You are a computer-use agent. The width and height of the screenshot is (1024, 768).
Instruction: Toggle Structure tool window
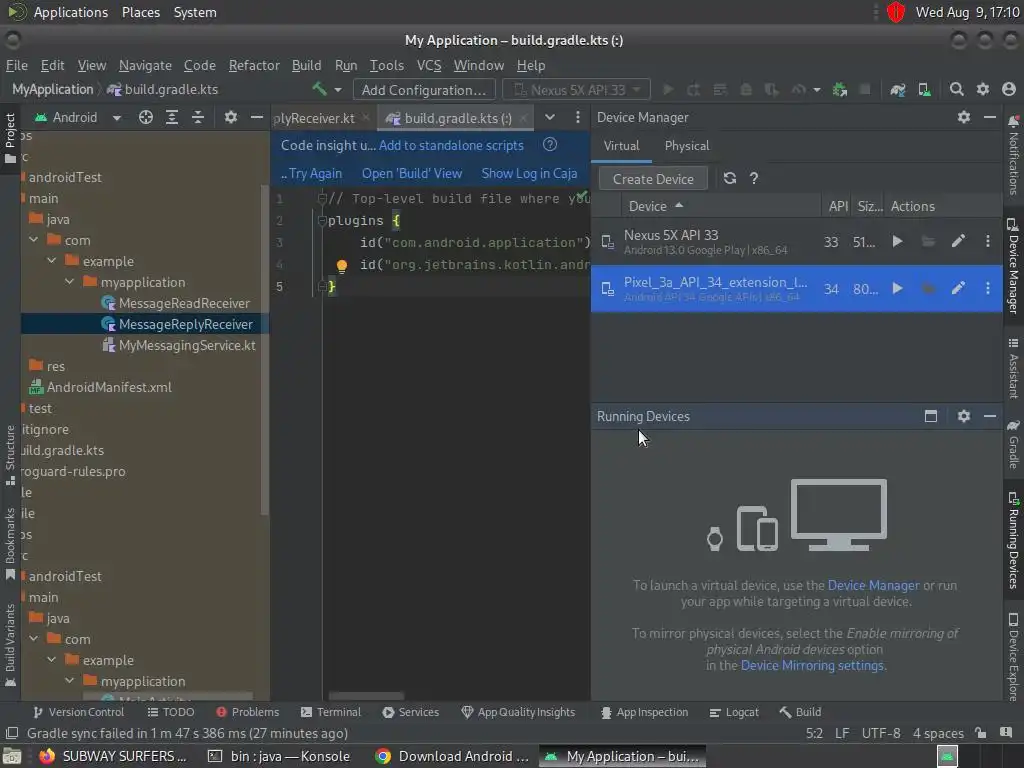(10, 455)
